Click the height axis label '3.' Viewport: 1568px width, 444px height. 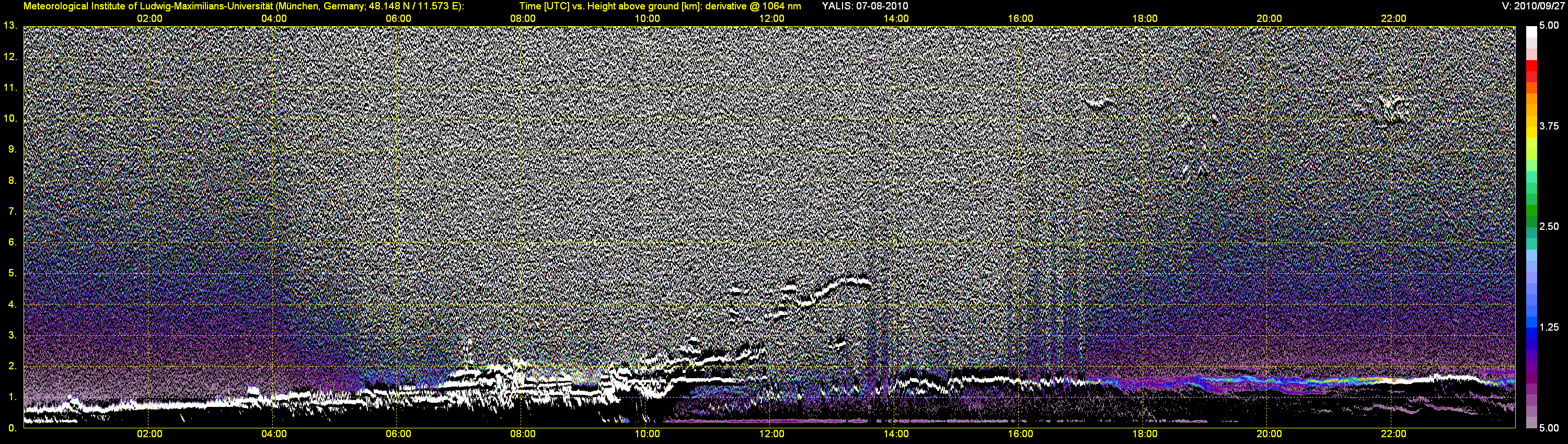click(x=13, y=335)
